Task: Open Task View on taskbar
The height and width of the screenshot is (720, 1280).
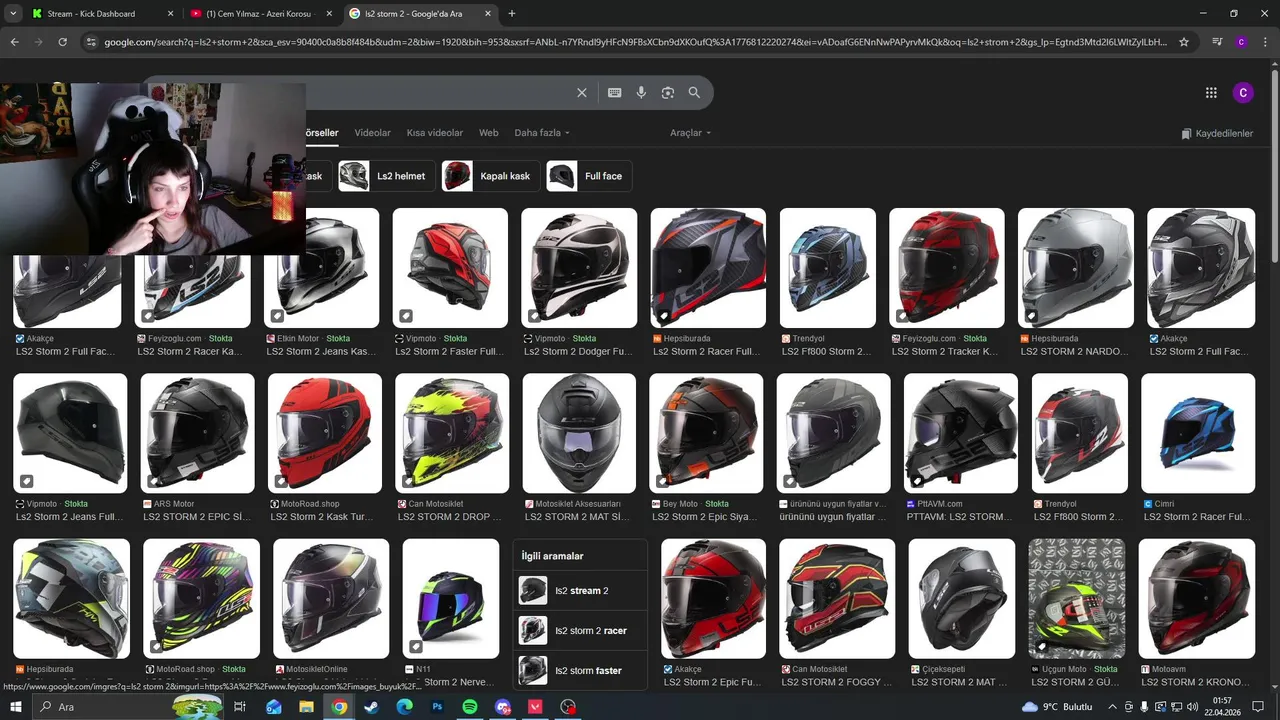Action: coord(240,707)
